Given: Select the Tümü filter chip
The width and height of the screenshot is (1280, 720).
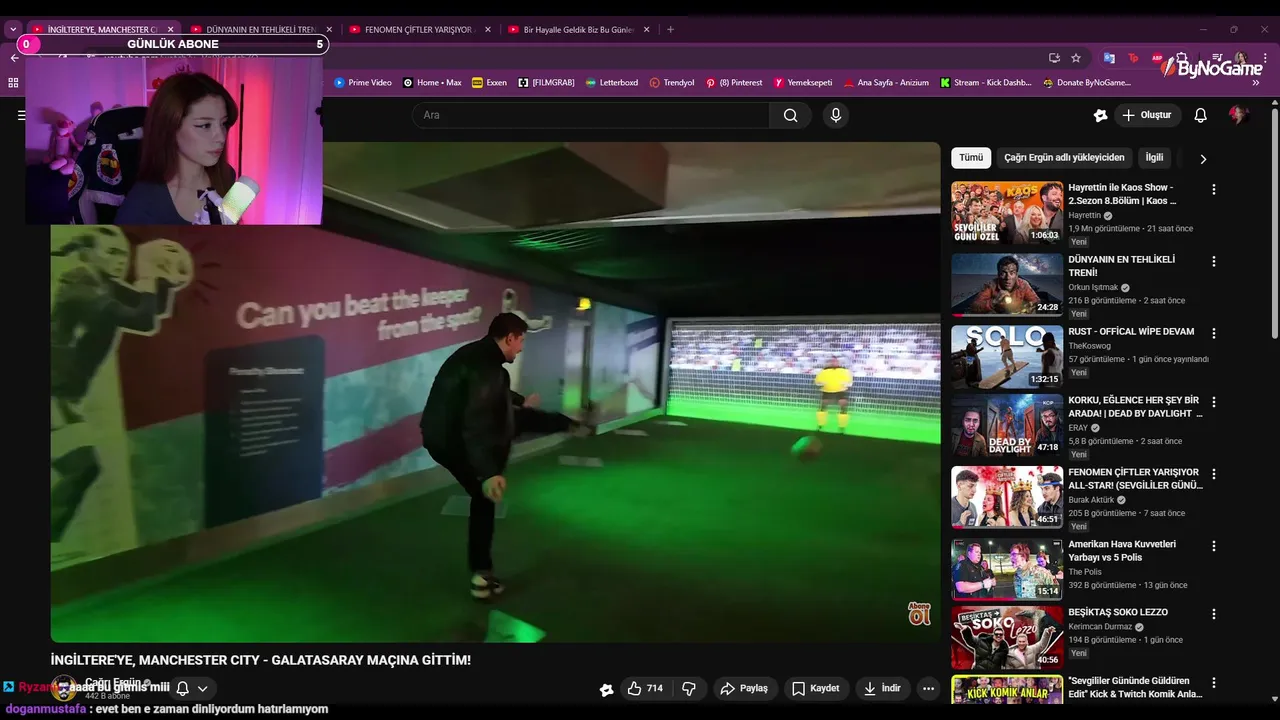Looking at the screenshot, I should (x=971, y=158).
